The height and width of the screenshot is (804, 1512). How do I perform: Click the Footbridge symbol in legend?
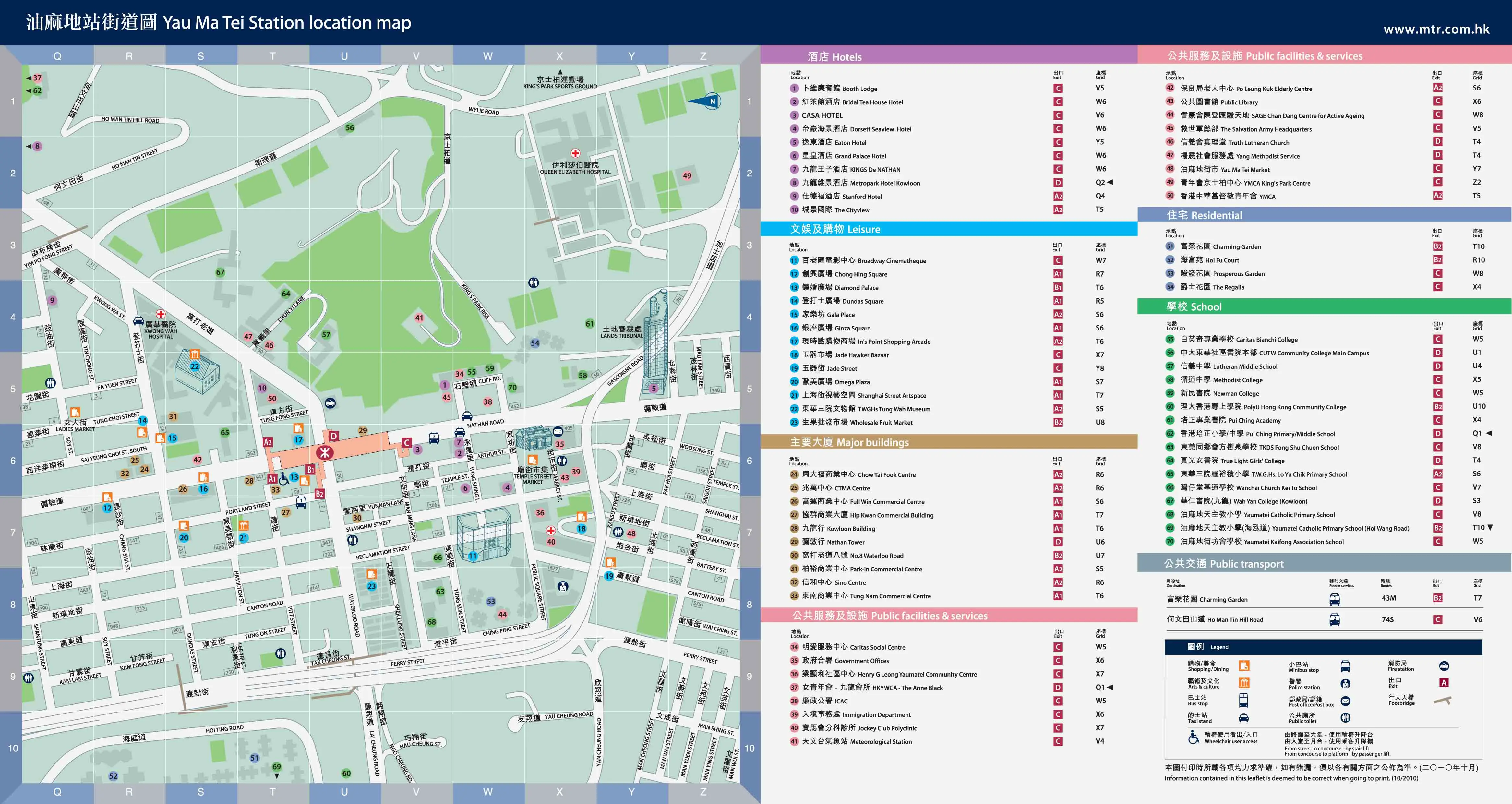click(x=1443, y=700)
